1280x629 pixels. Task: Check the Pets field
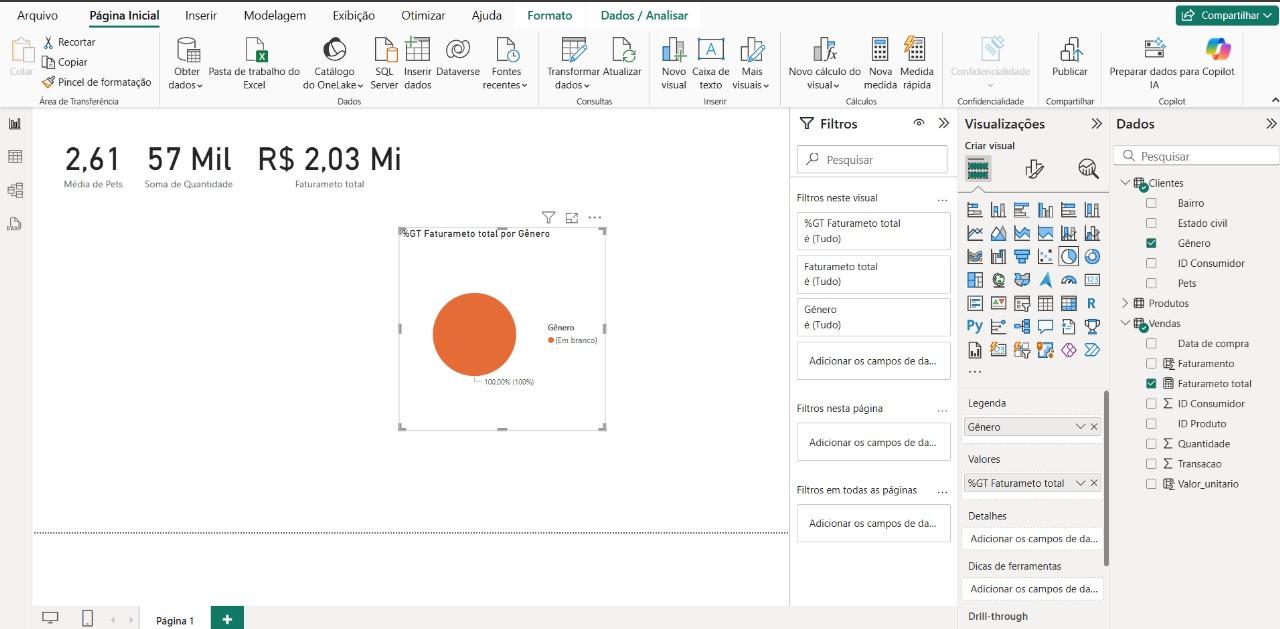click(1151, 283)
